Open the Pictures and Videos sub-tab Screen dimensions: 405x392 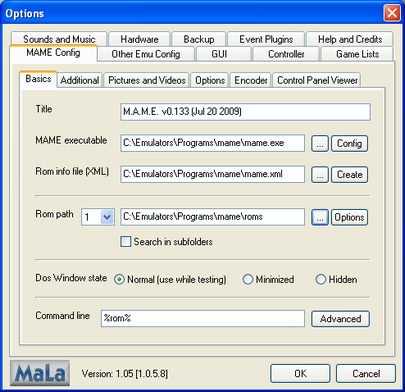(x=147, y=80)
